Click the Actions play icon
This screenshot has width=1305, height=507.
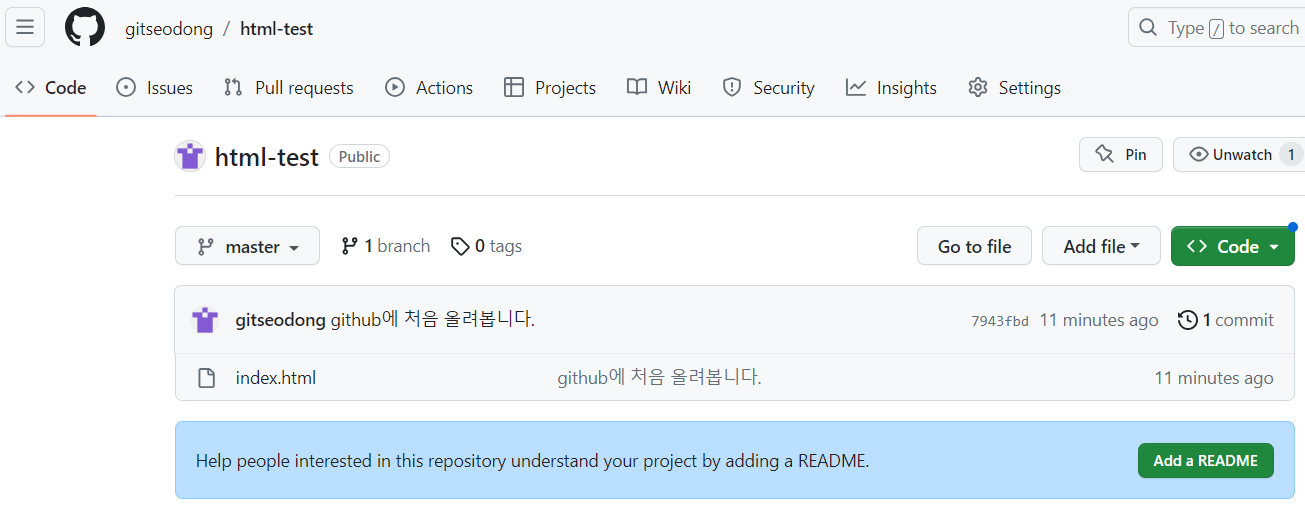395,88
